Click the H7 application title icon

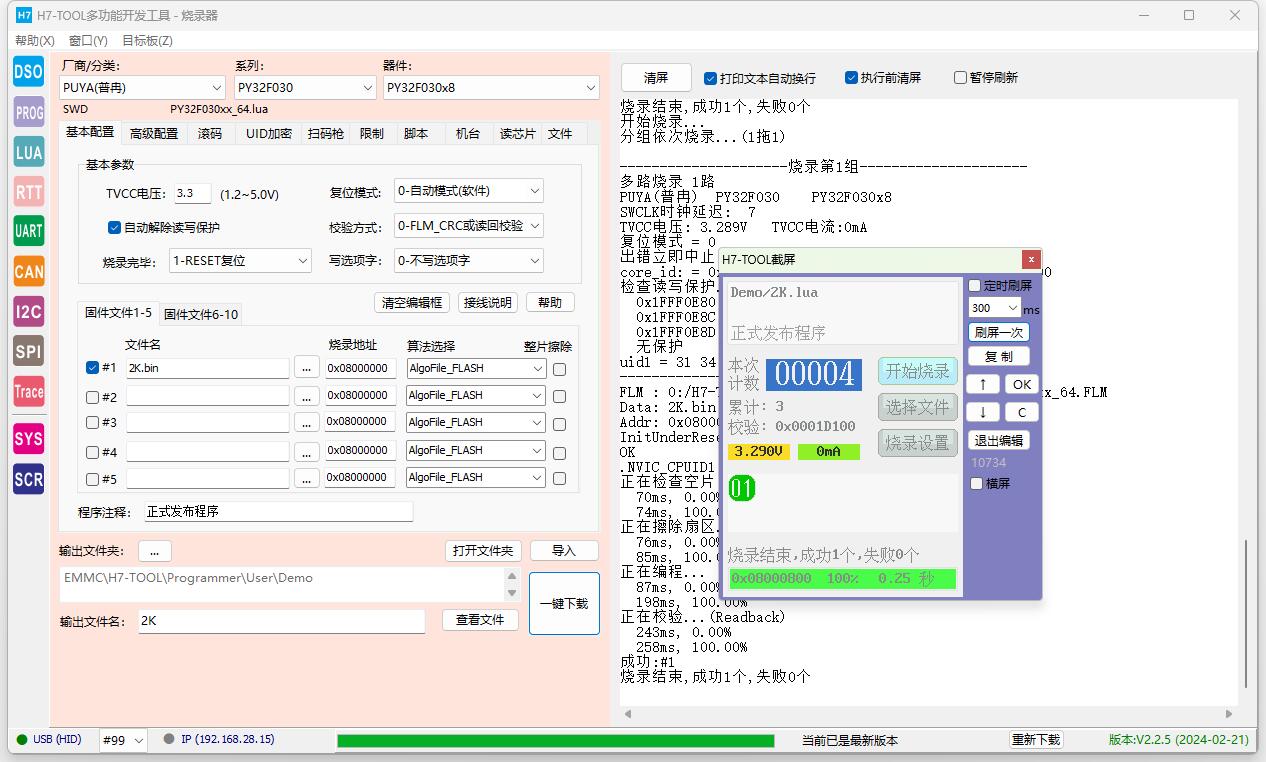pos(24,15)
